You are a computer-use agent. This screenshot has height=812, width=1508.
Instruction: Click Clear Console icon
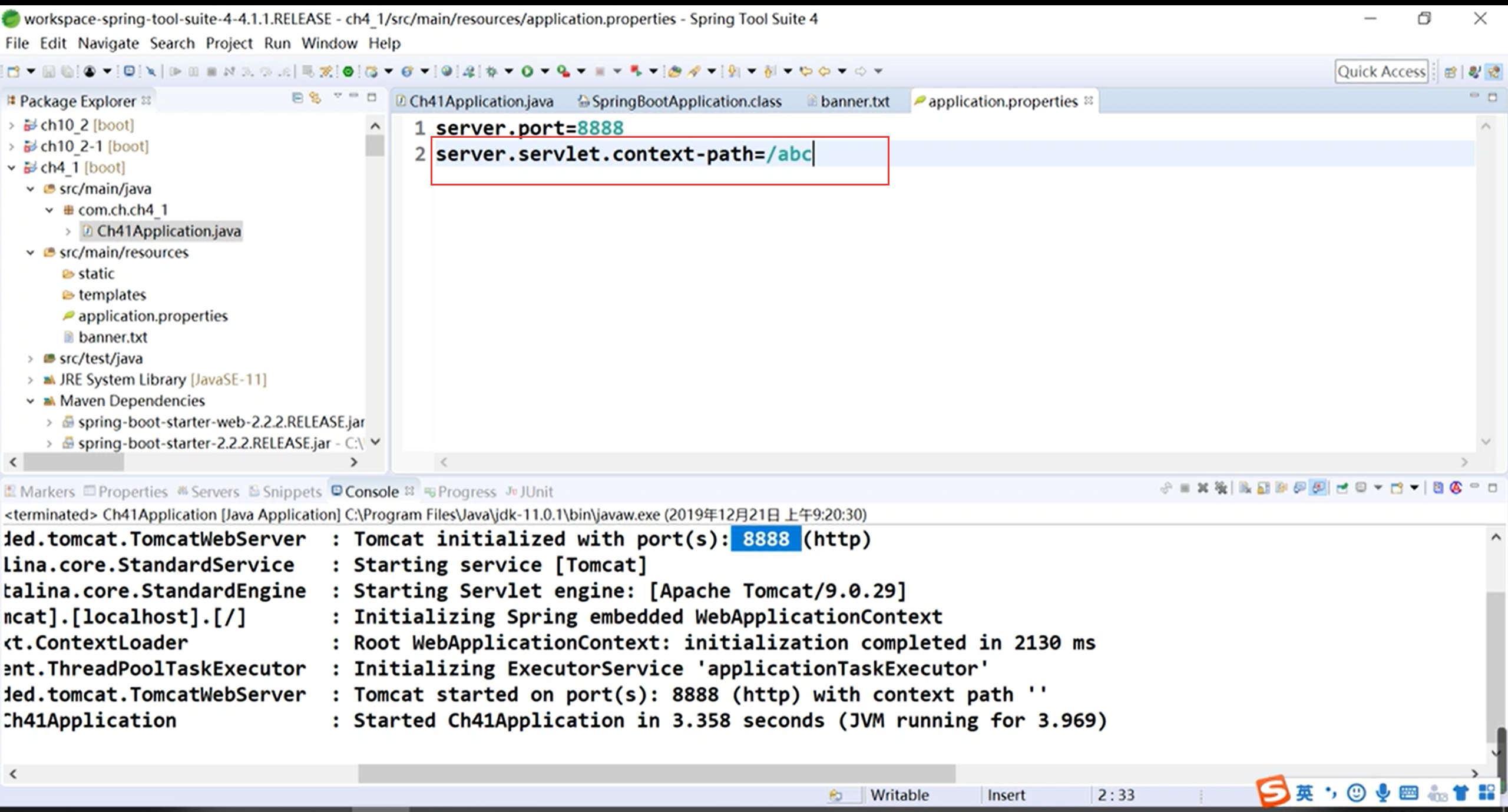1245,488
